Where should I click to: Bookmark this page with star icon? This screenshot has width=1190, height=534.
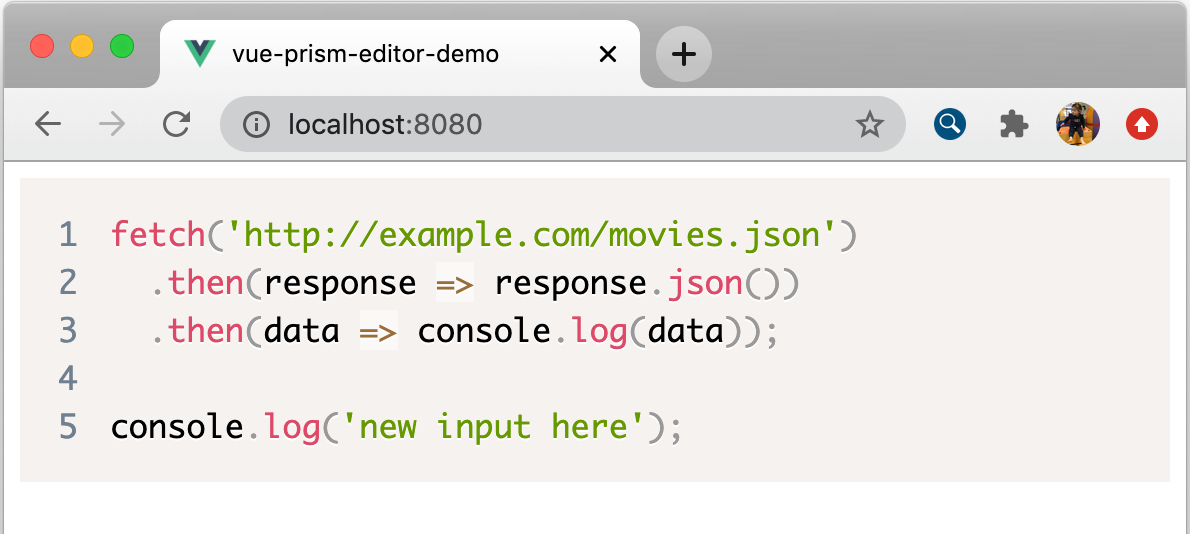(869, 124)
